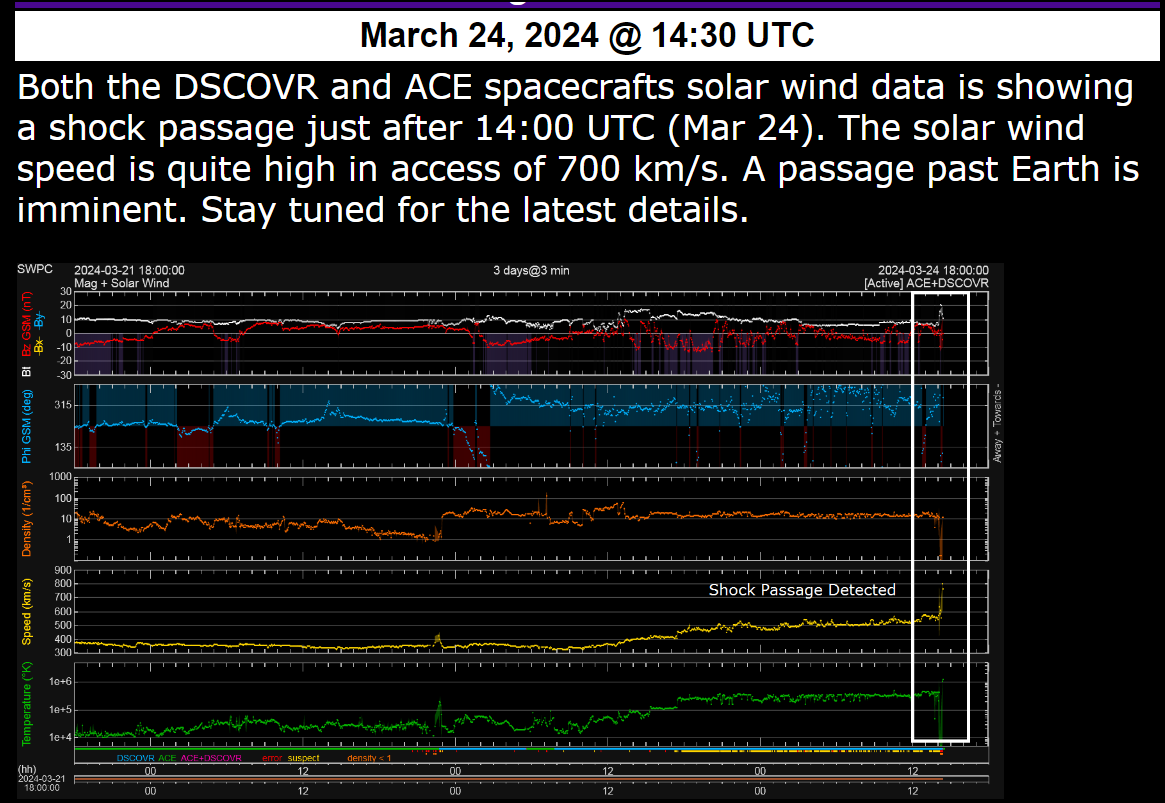The image size is (1165, 803).
Task: Open the SWPC solar wind chart image
Action: pyautogui.click(x=510, y=530)
